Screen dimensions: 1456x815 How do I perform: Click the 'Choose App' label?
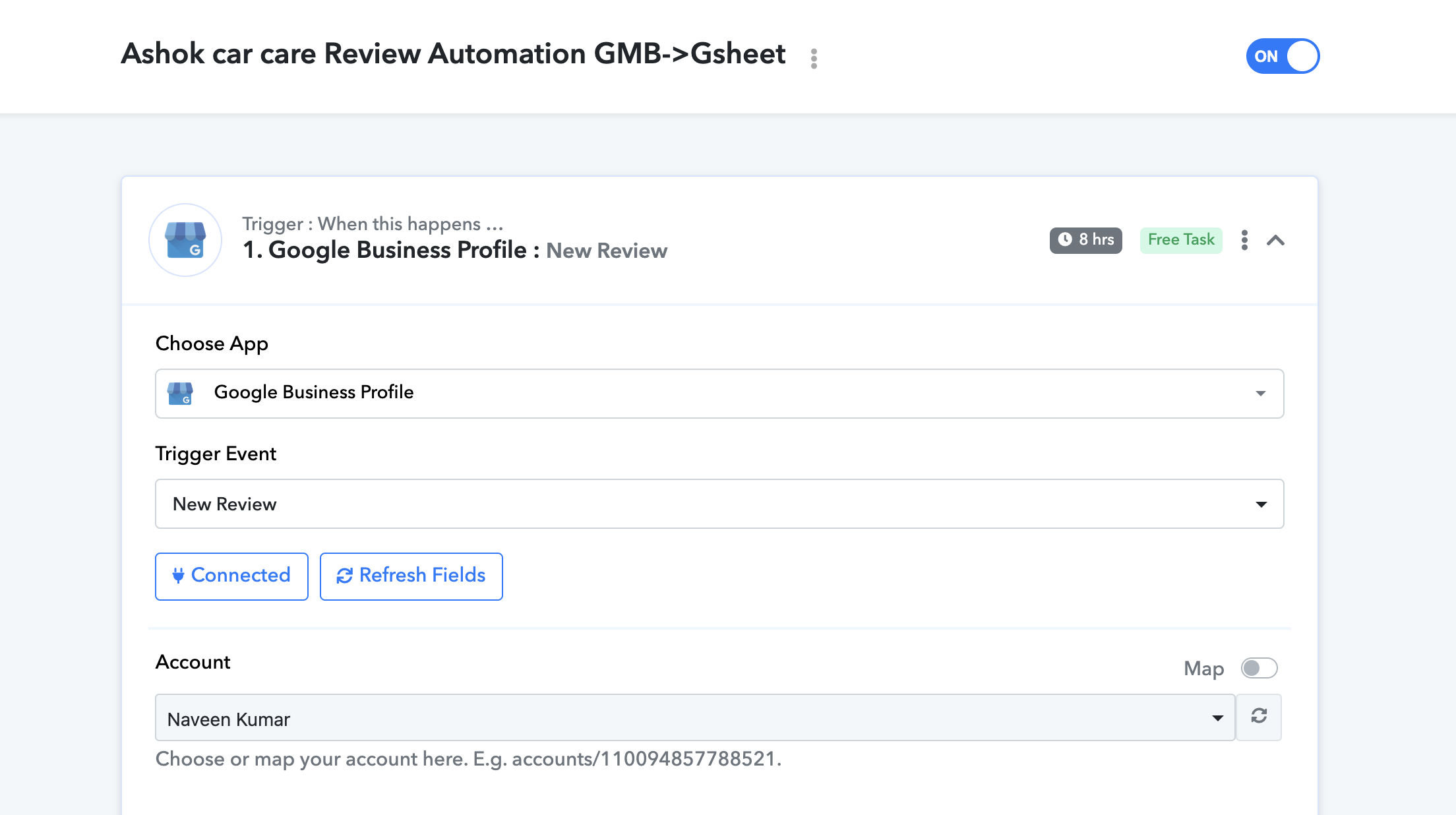pos(212,344)
